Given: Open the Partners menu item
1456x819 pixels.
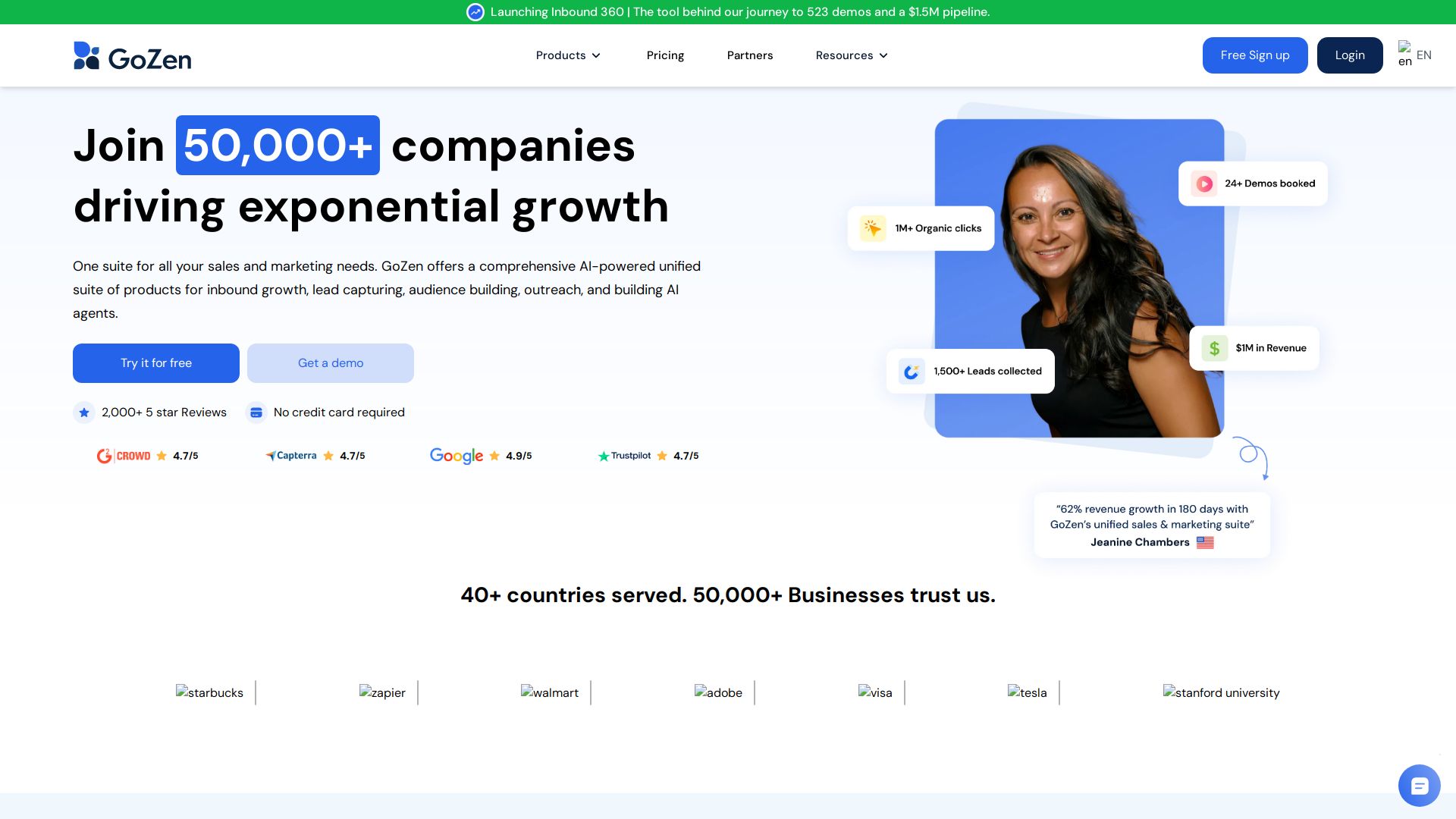Looking at the screenshot, I should 750,55.
